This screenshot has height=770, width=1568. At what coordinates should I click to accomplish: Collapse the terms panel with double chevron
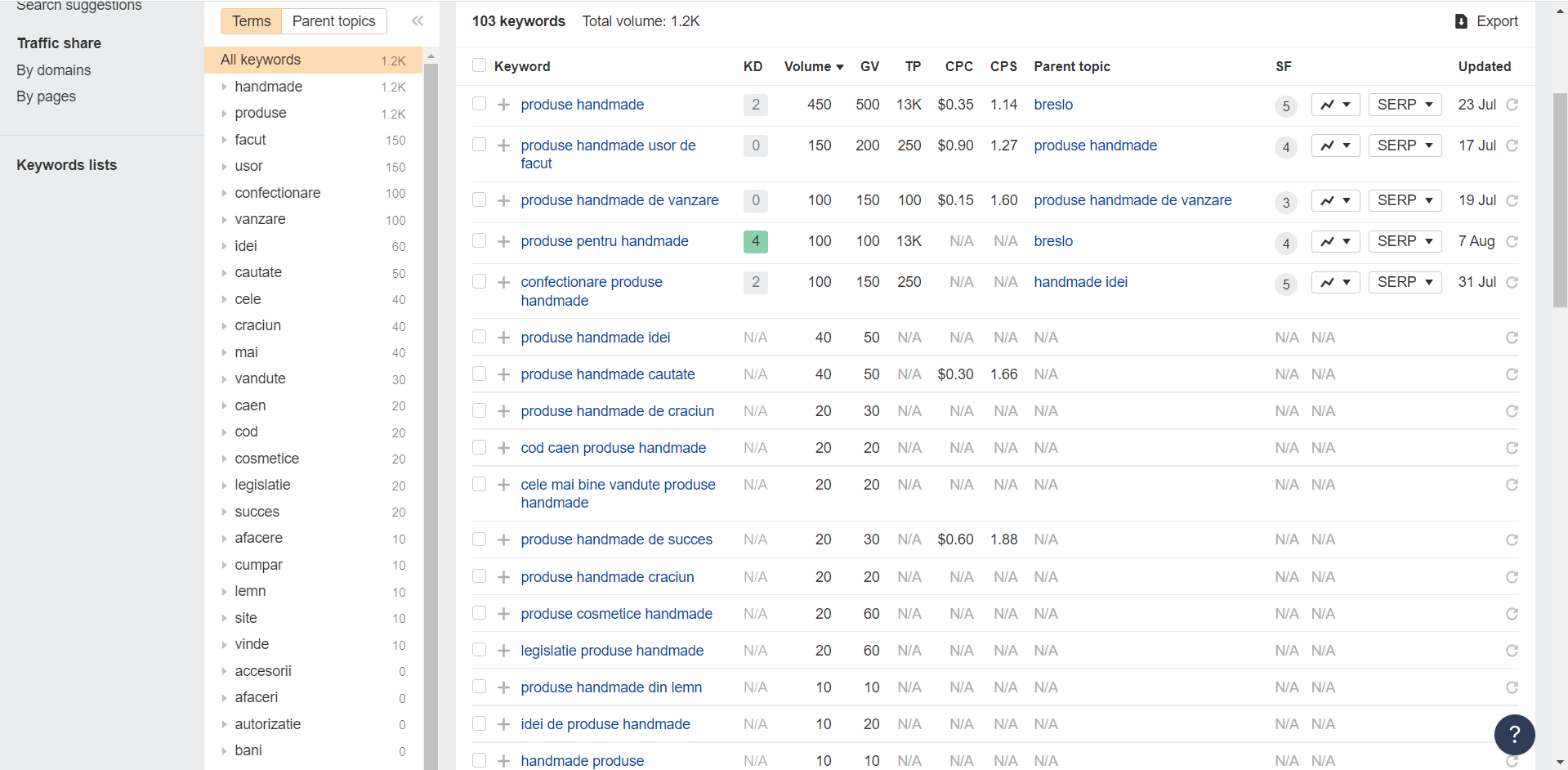418,21
